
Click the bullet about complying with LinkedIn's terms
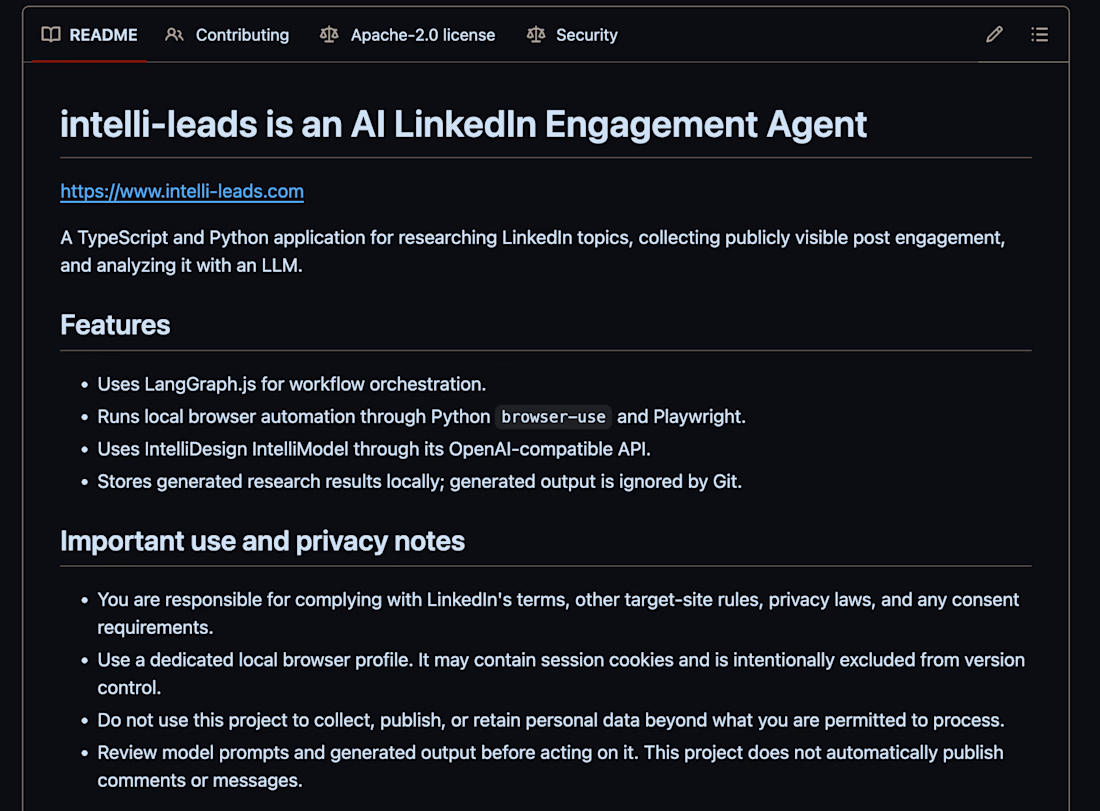click(x=558, y=613)
